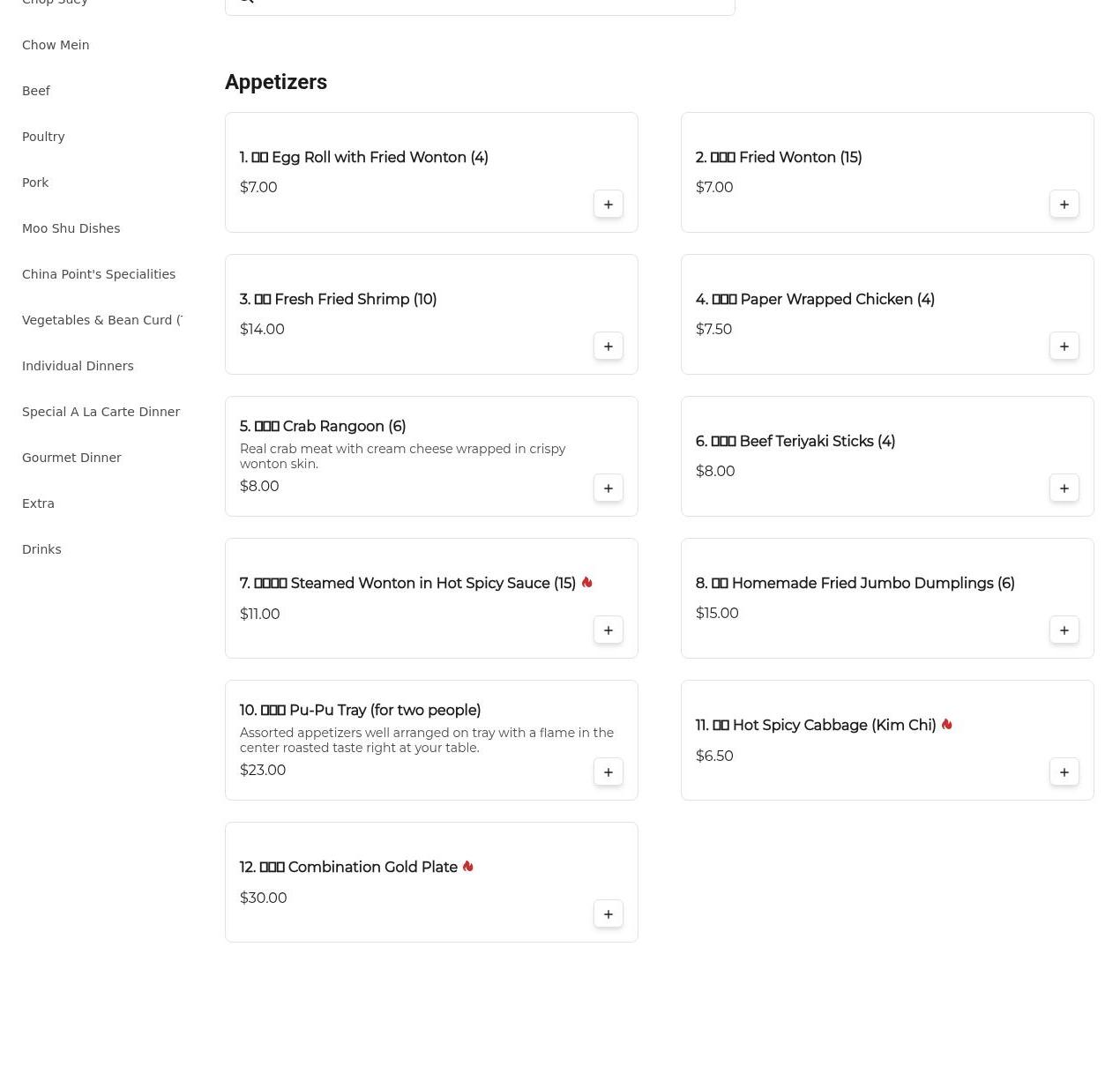The width and height of the screenshot is (1120, 1066).
Task: Add Combination Gold Plate to order
Action: click(x=608, y=914)
